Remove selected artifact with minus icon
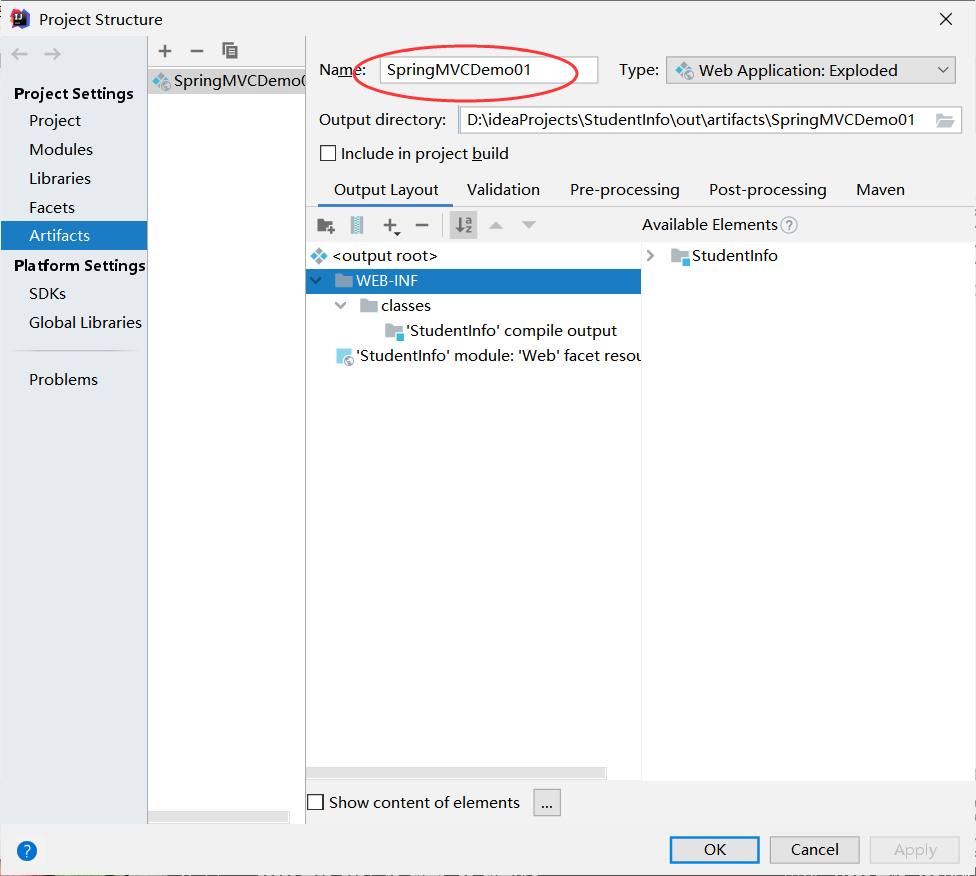Screen dimensions: 976x876 (x=197, y=51)
